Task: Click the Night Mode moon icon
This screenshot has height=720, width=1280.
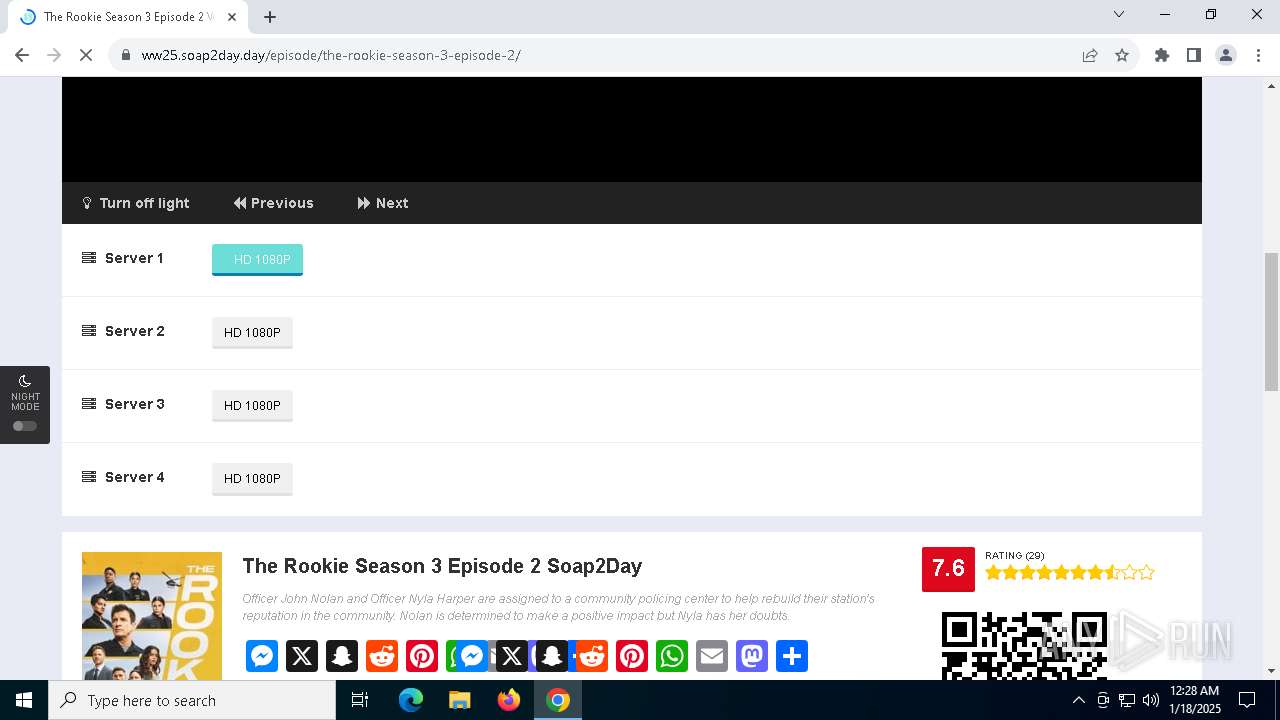Action: tap(25, 381)
